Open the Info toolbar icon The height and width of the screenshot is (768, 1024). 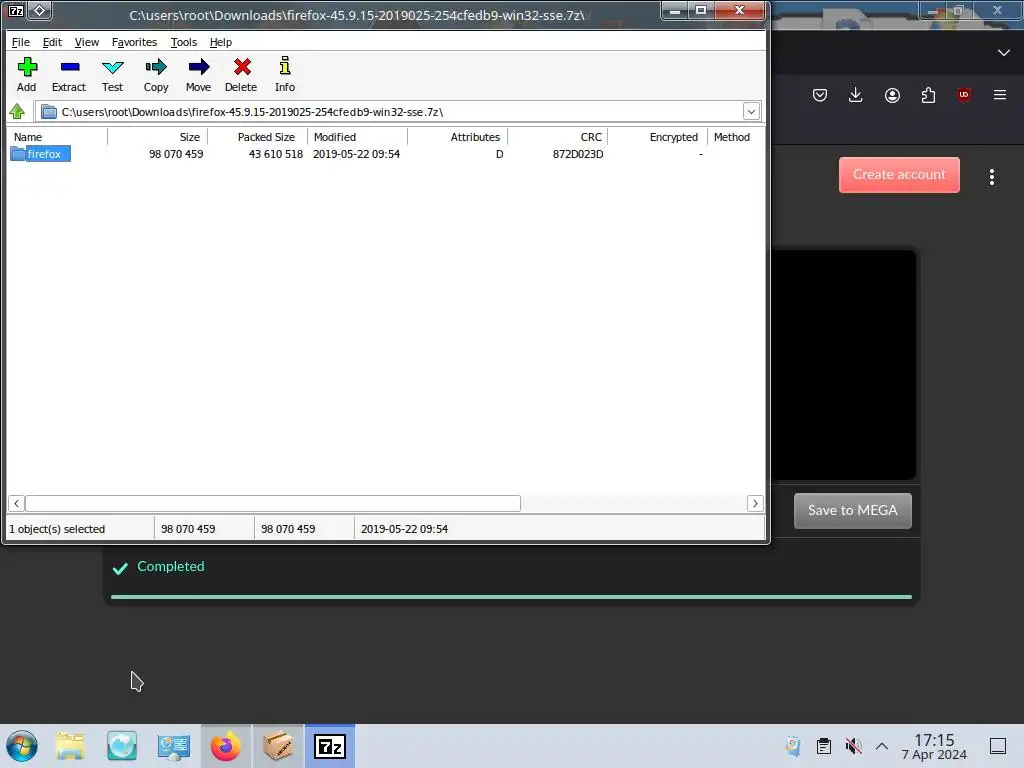(x=285, y=74)
